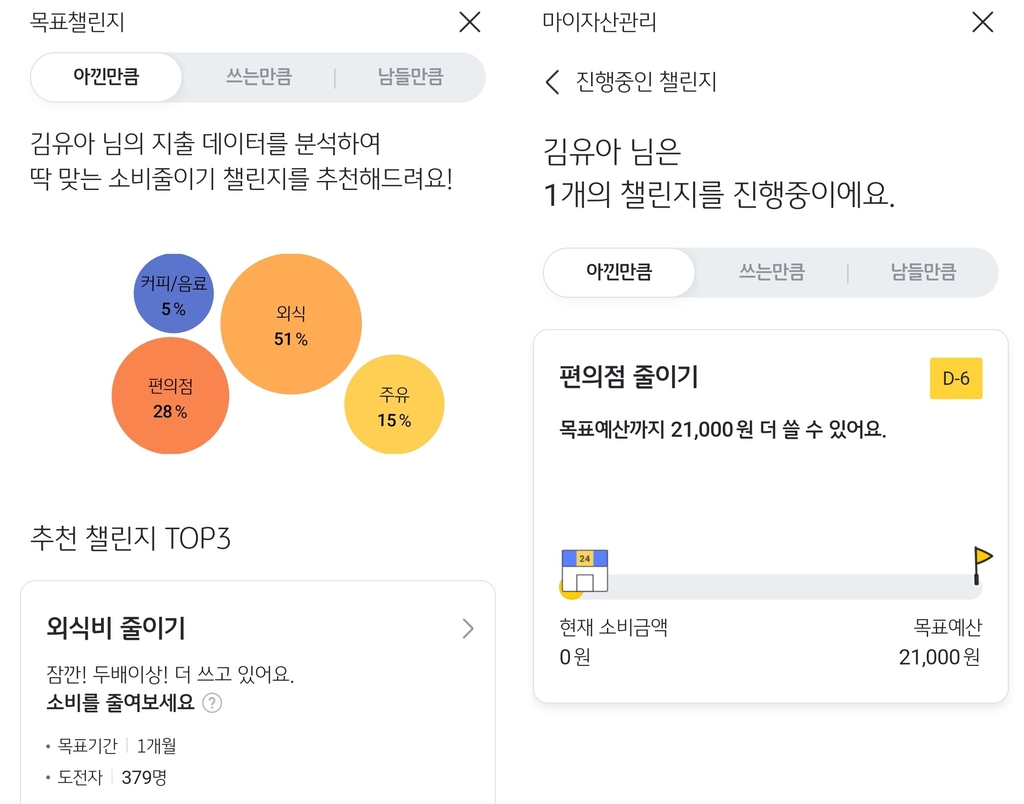1024x804 pixels.
Task: Close the 목표챌린지 screen
Action: tap(469, 22)
